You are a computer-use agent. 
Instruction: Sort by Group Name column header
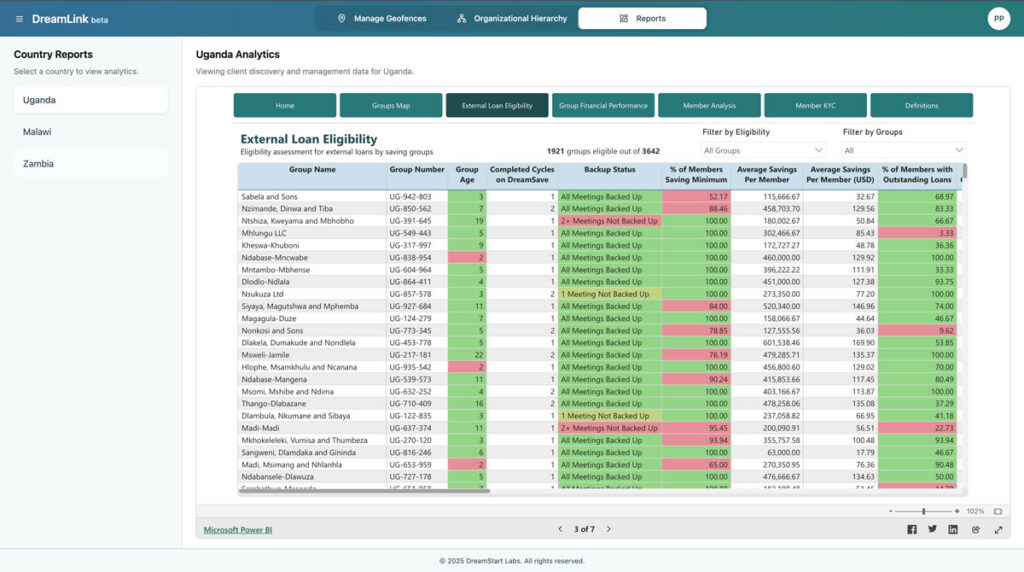pos(311,170)
